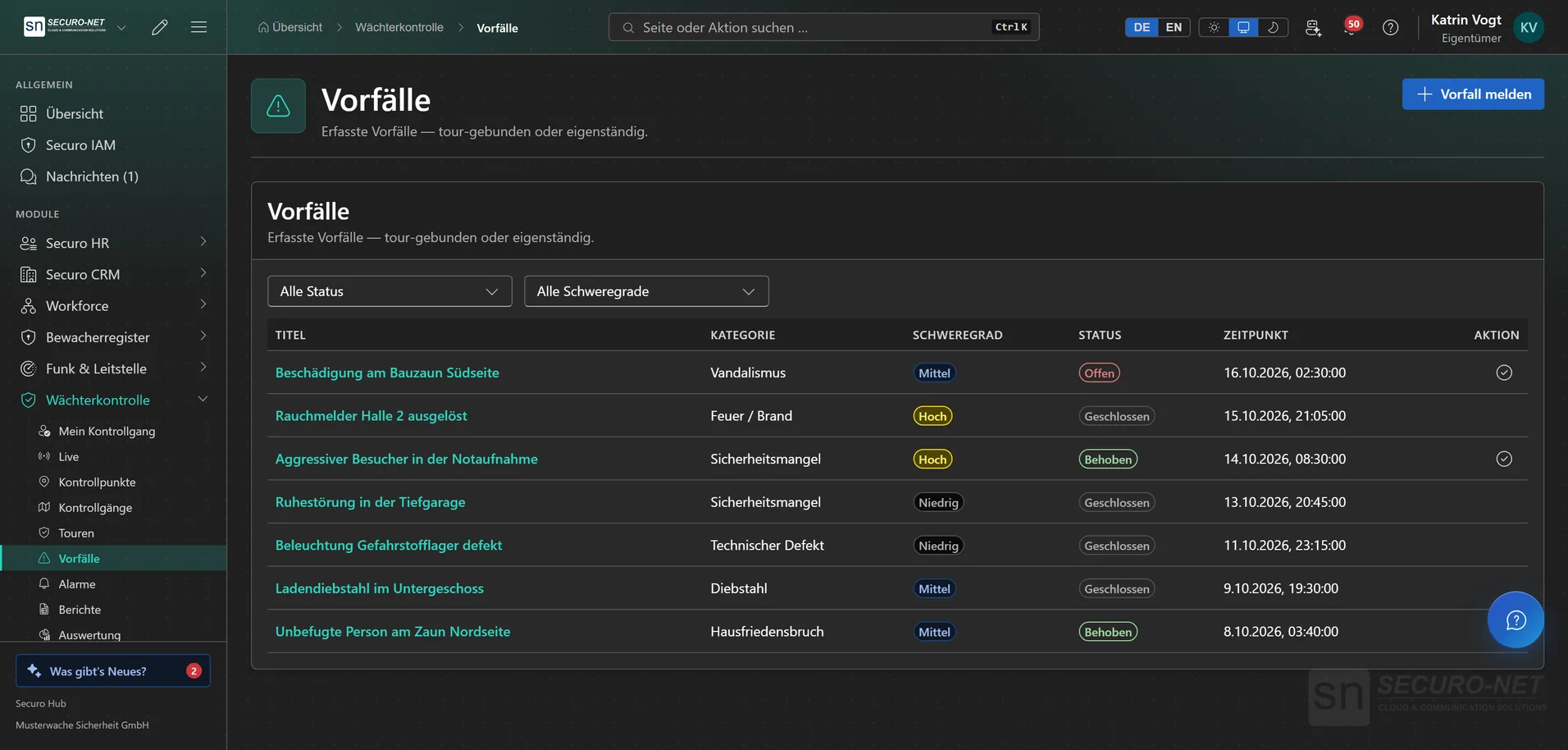Click Wächterkontrolle breadcrumb link
Image resolution: width=1568 pixels, height=750 pixels.
tap(399, 27)
